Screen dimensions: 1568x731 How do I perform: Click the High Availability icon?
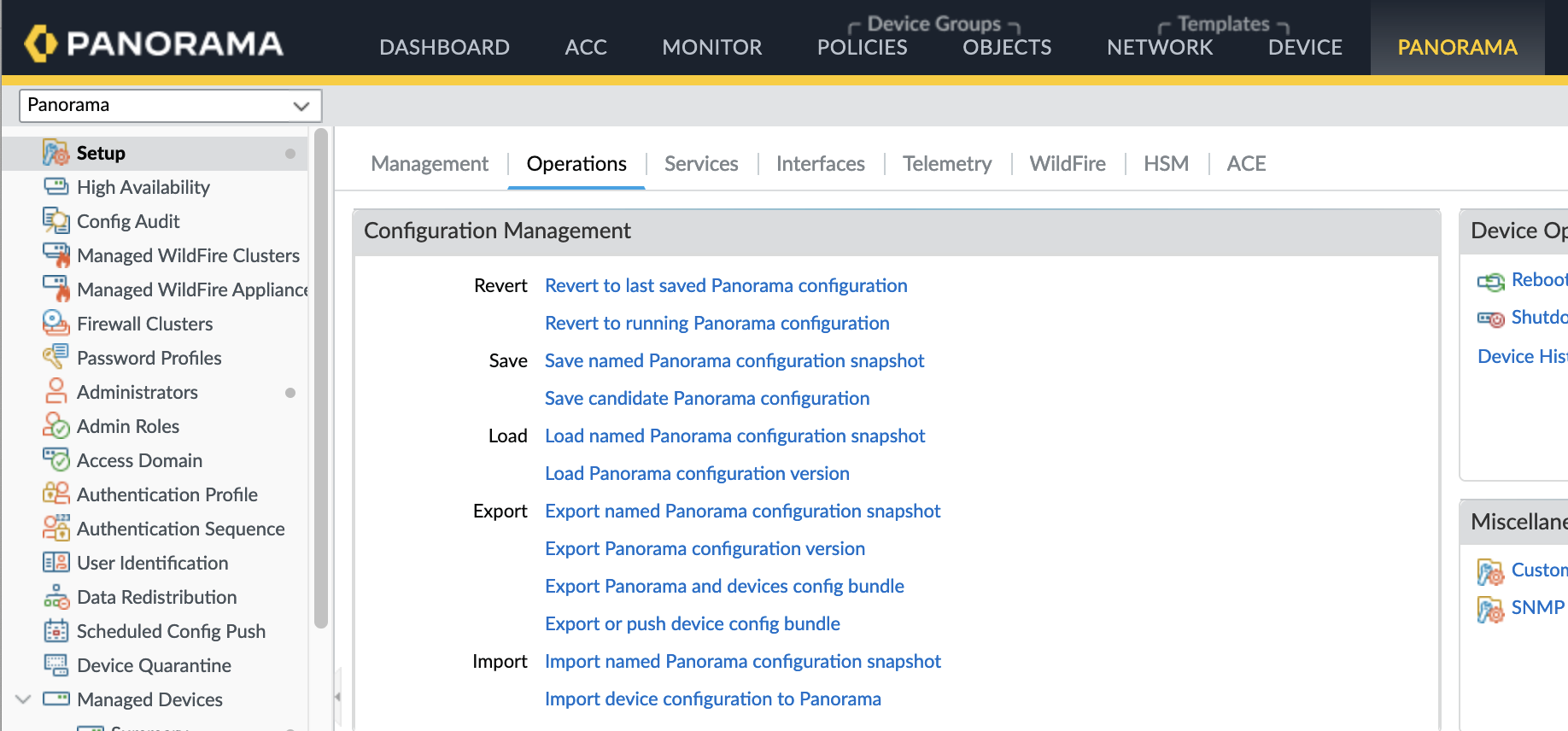56,187
